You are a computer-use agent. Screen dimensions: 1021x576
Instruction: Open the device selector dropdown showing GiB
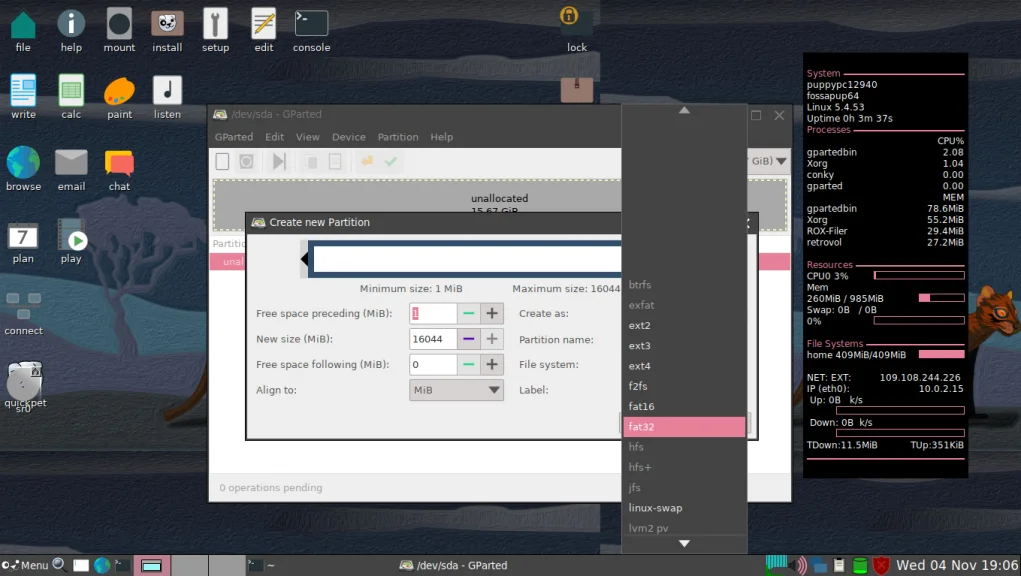768,161
